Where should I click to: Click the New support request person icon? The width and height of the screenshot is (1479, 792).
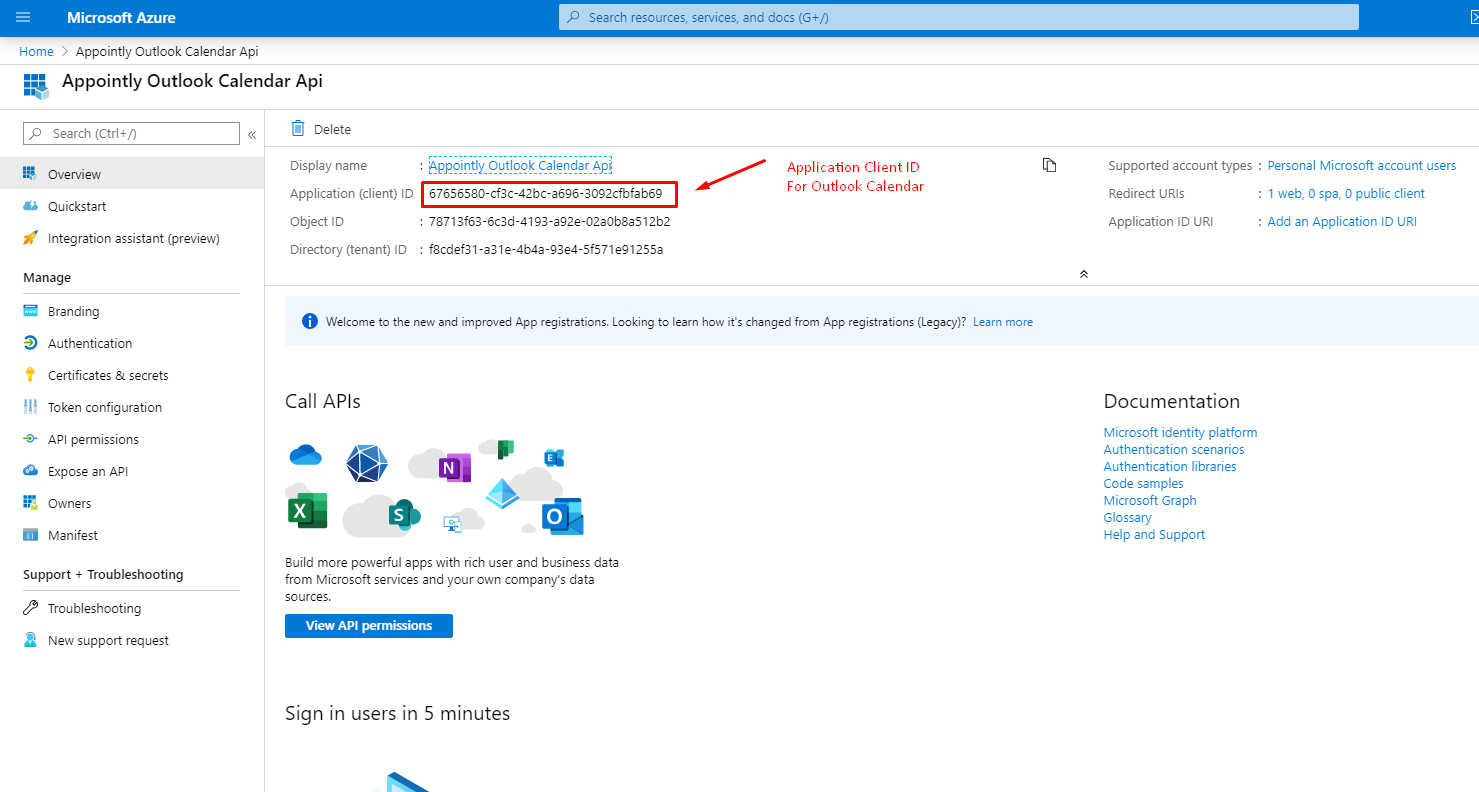[x=30, y=640]
